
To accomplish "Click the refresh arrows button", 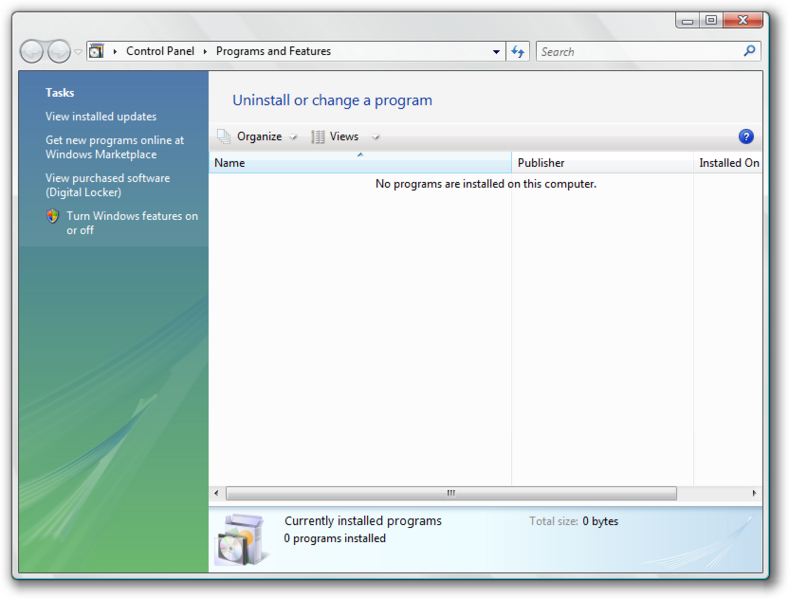I will 517,51.
